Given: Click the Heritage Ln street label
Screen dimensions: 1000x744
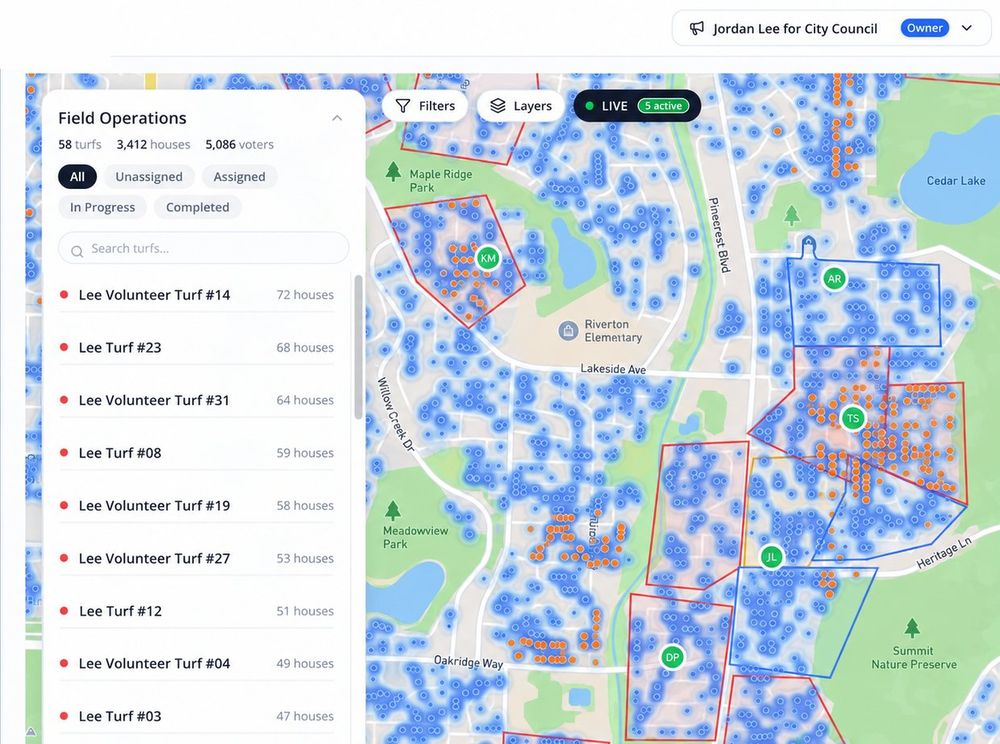Looking at the screenshot, I should pyautogui.click(x=944, y=552).
